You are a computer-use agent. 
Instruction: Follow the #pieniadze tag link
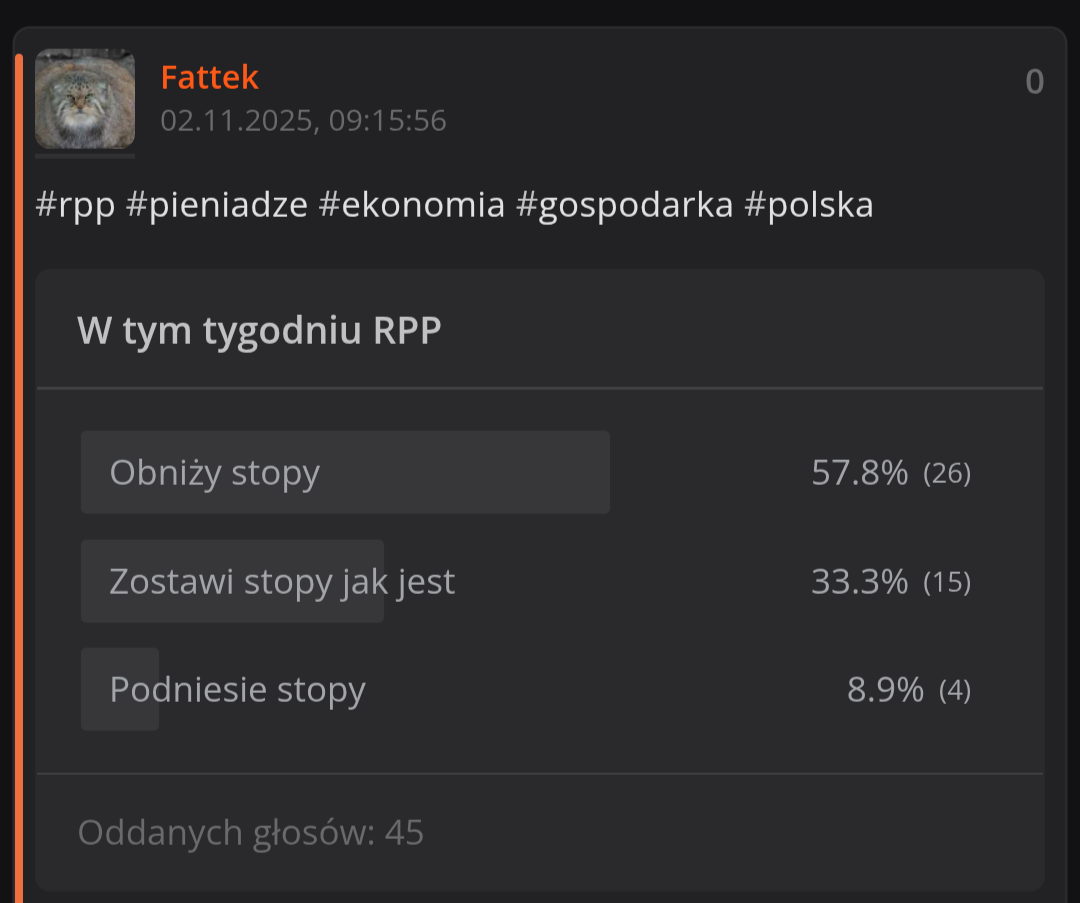(216, 205)
